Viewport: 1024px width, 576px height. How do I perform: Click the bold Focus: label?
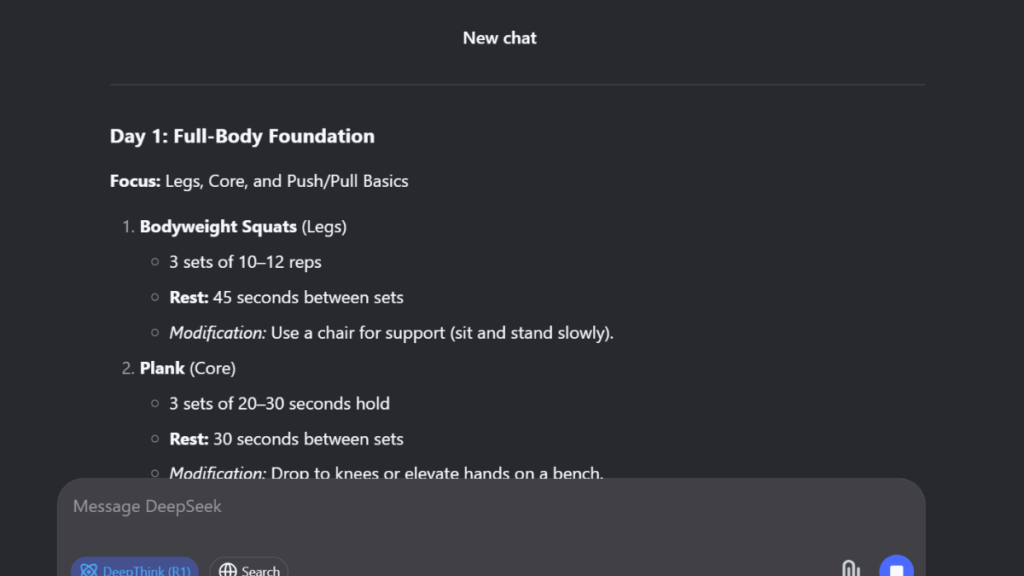(135, 181)
